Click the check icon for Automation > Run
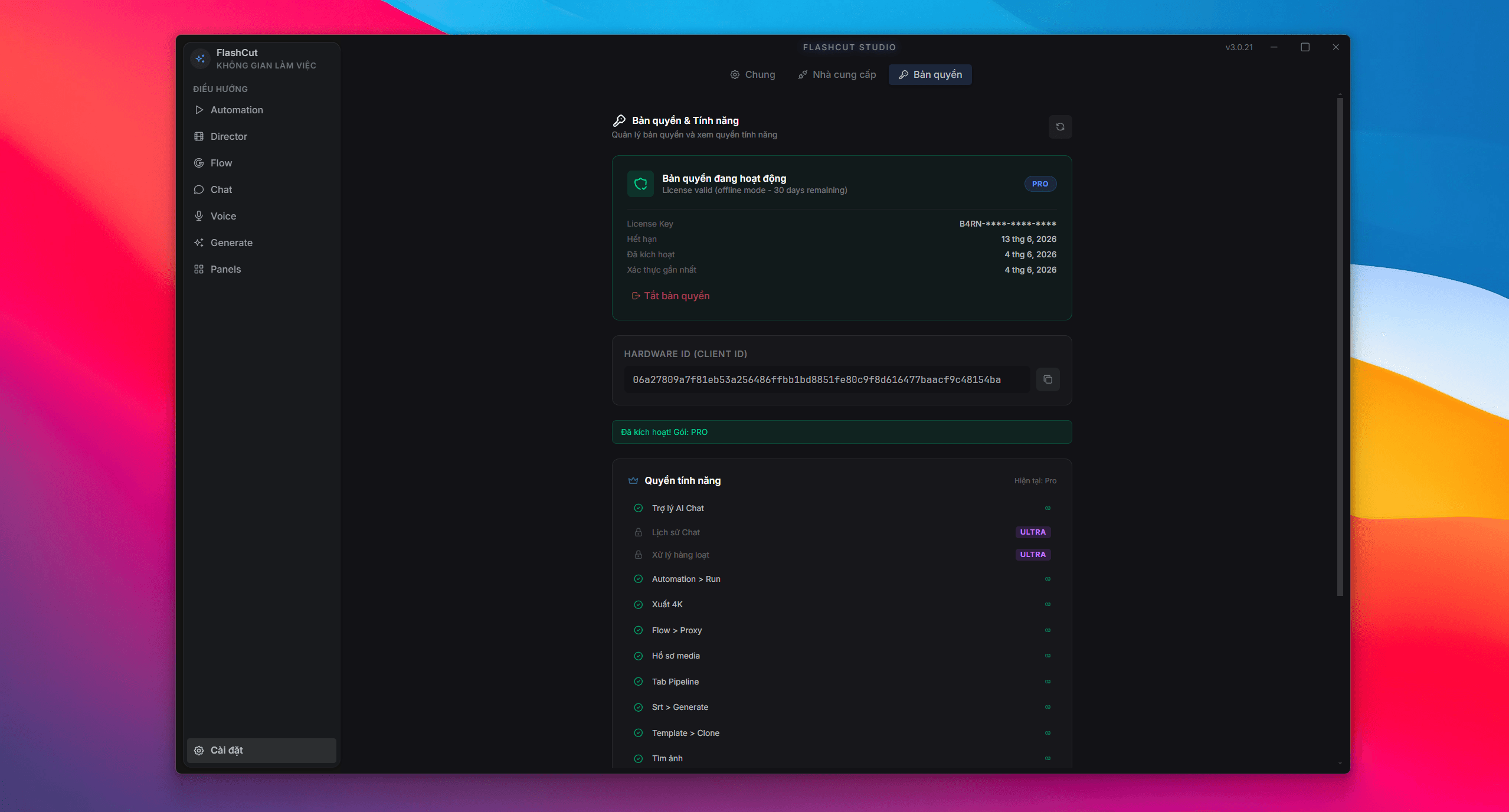Screen dimensions: 1509x812 click(638, 579)
